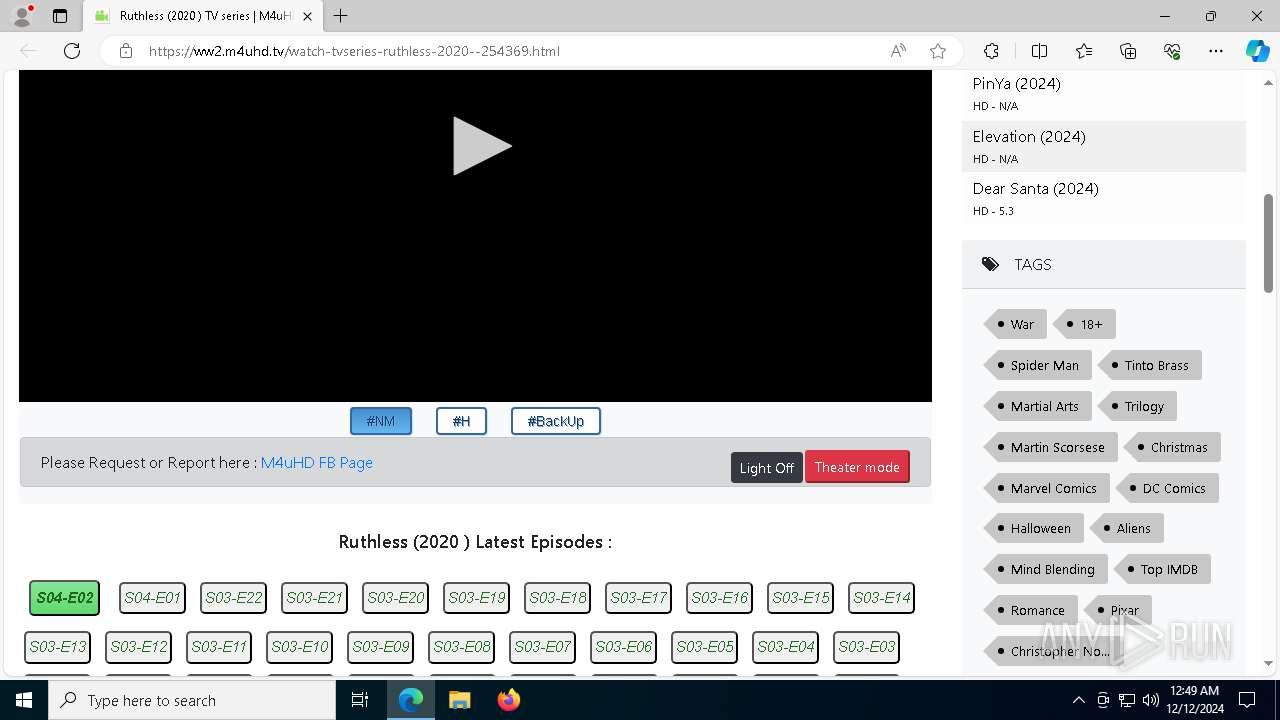
Task: Add this page to favorites star
Action: pos(938,51)
